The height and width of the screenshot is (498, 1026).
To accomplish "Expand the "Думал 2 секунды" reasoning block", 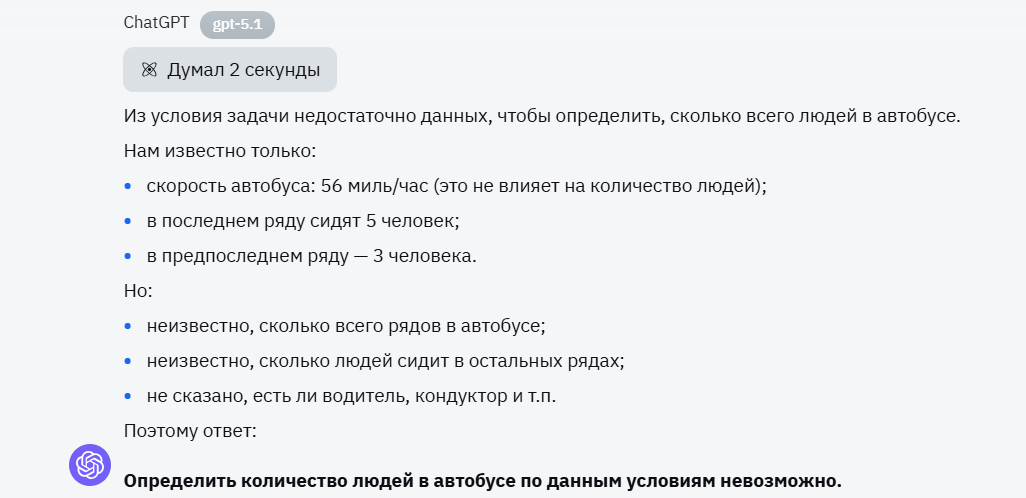I will point(230,70).
